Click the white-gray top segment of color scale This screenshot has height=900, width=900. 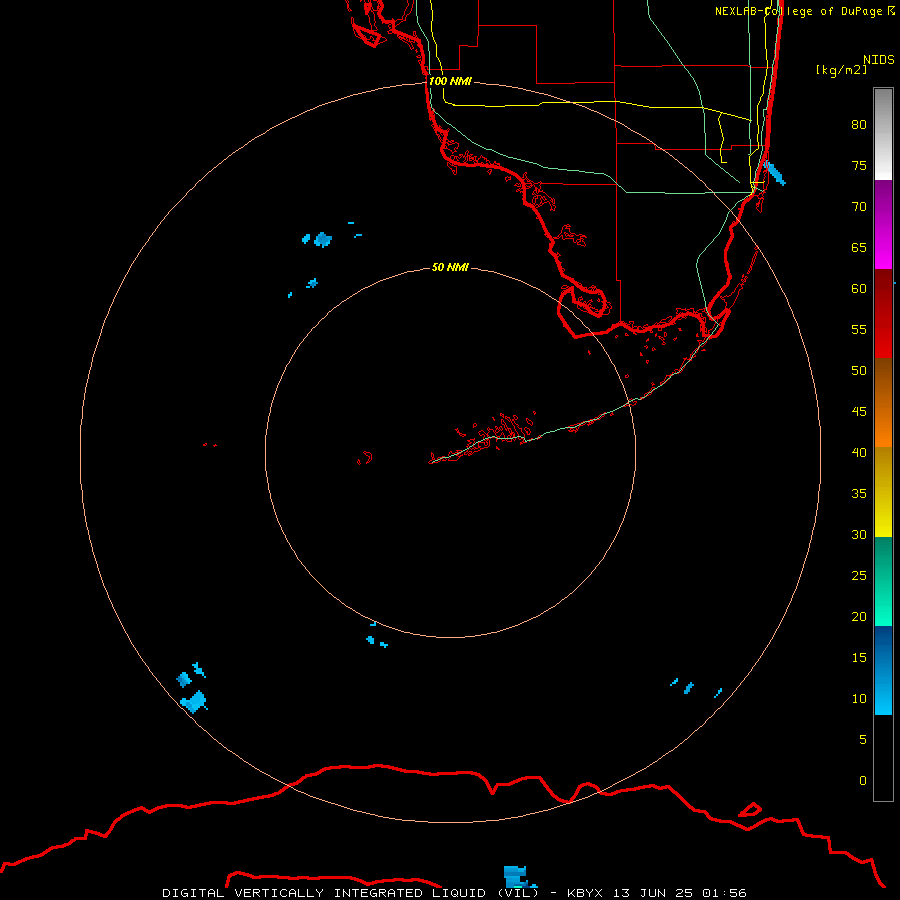coord(883,134)
